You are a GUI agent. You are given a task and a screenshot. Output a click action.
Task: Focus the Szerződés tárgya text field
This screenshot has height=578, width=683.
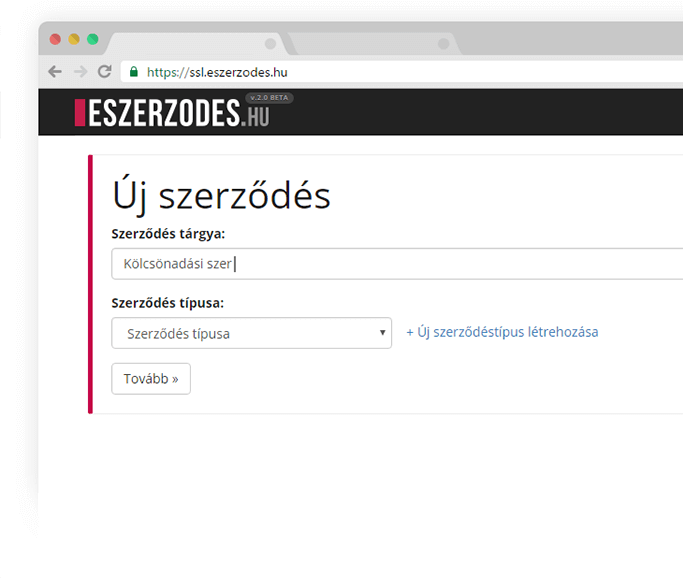pyautogui.click(x=400, y=264)
